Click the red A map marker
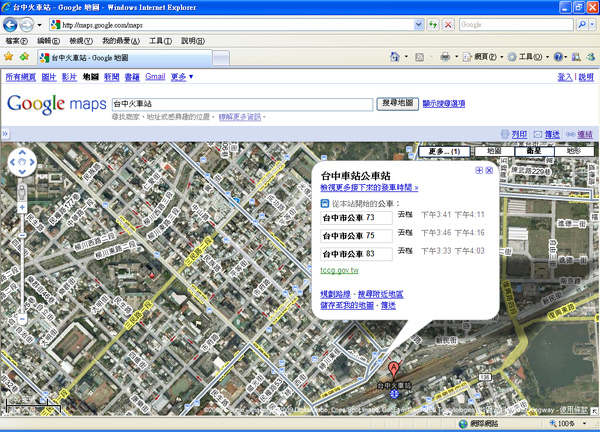This screenshot has width=600, height=432. (393, 371)
